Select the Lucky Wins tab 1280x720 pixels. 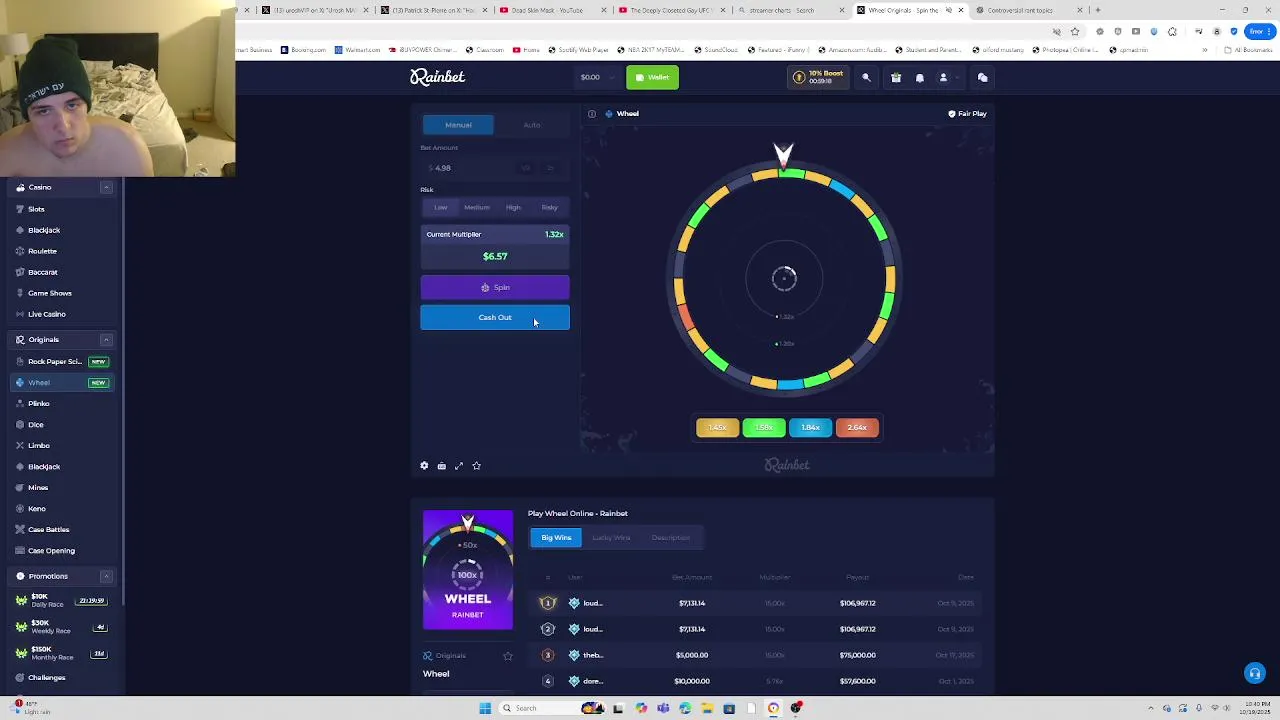[611, 538]
